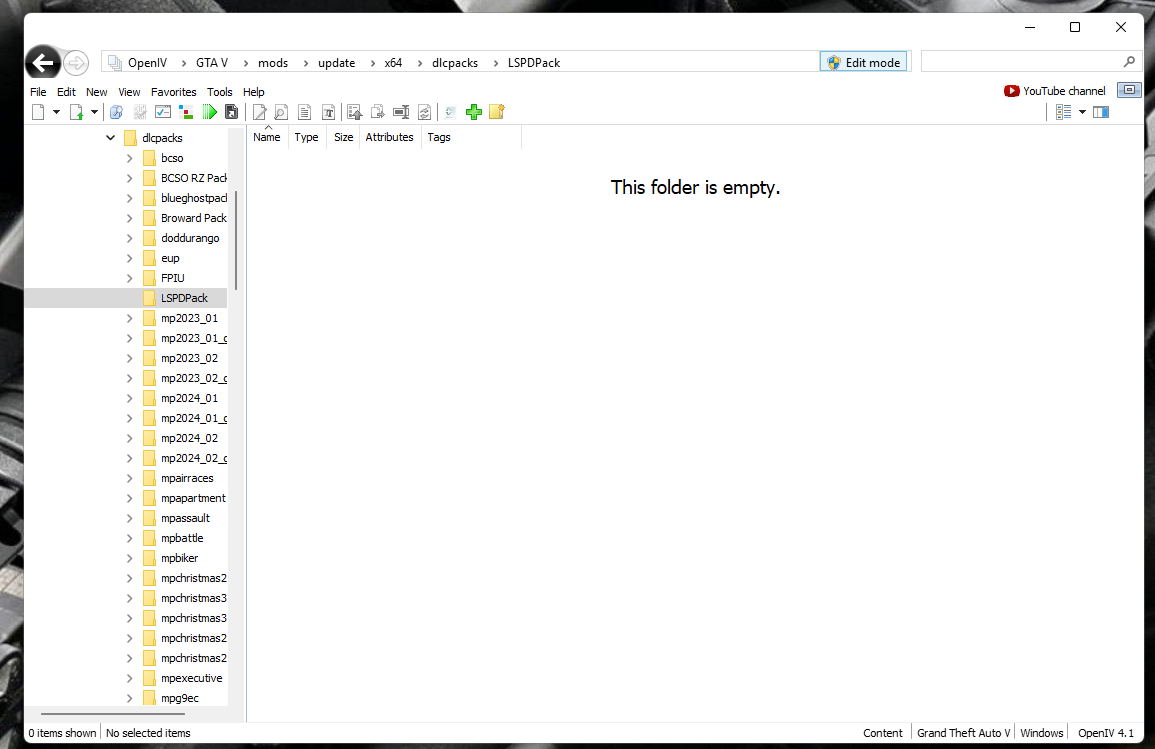Toggle Edit mode on

[863, 63]
